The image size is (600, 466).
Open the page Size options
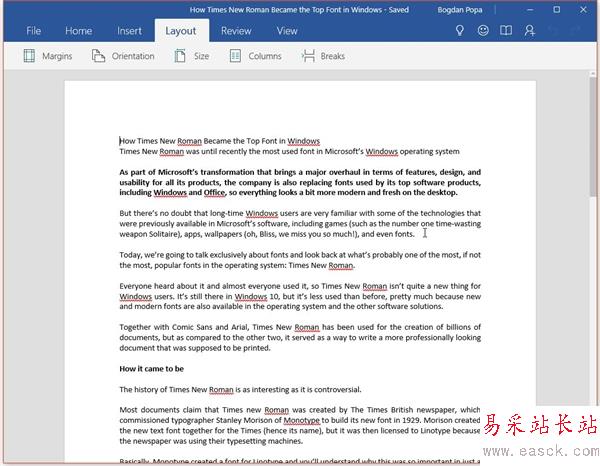pyautogui.click(x=192, y=56)
